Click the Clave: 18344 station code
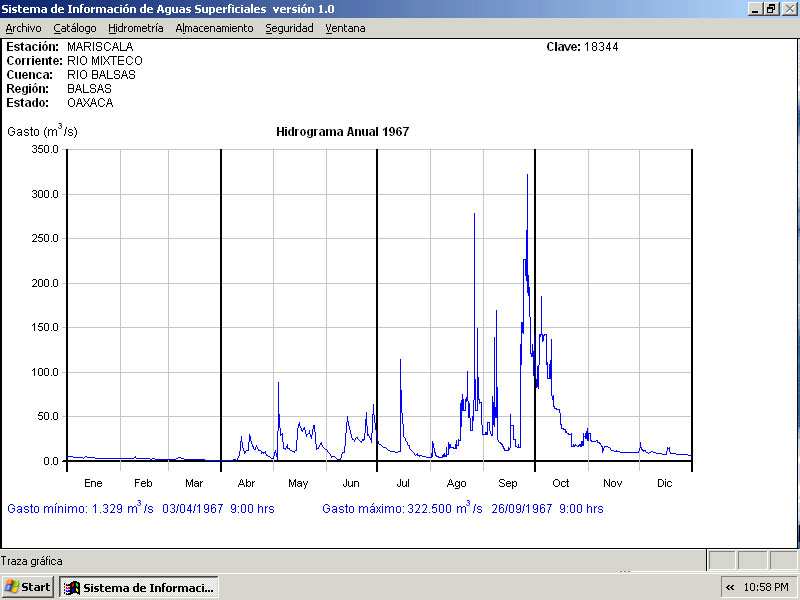Viewport: 800px width, 600px height. pyautogui.click(x=582, y=47)
